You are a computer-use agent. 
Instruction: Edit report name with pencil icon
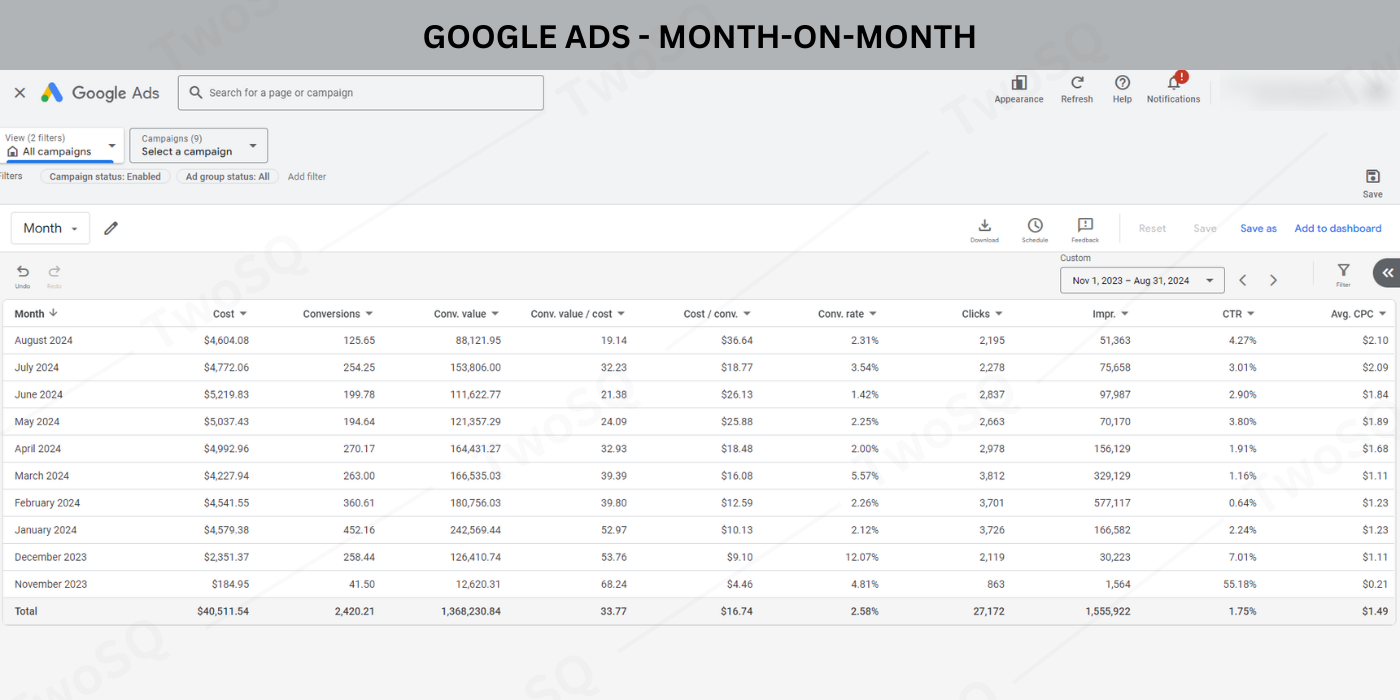(111, 228)
